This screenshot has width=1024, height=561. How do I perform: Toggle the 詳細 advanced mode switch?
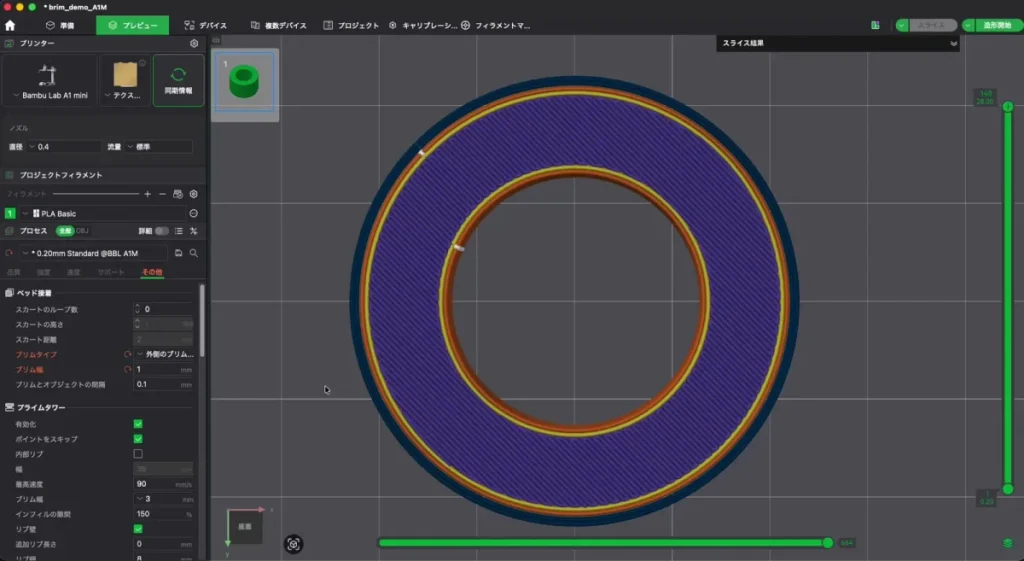[161, 231]
